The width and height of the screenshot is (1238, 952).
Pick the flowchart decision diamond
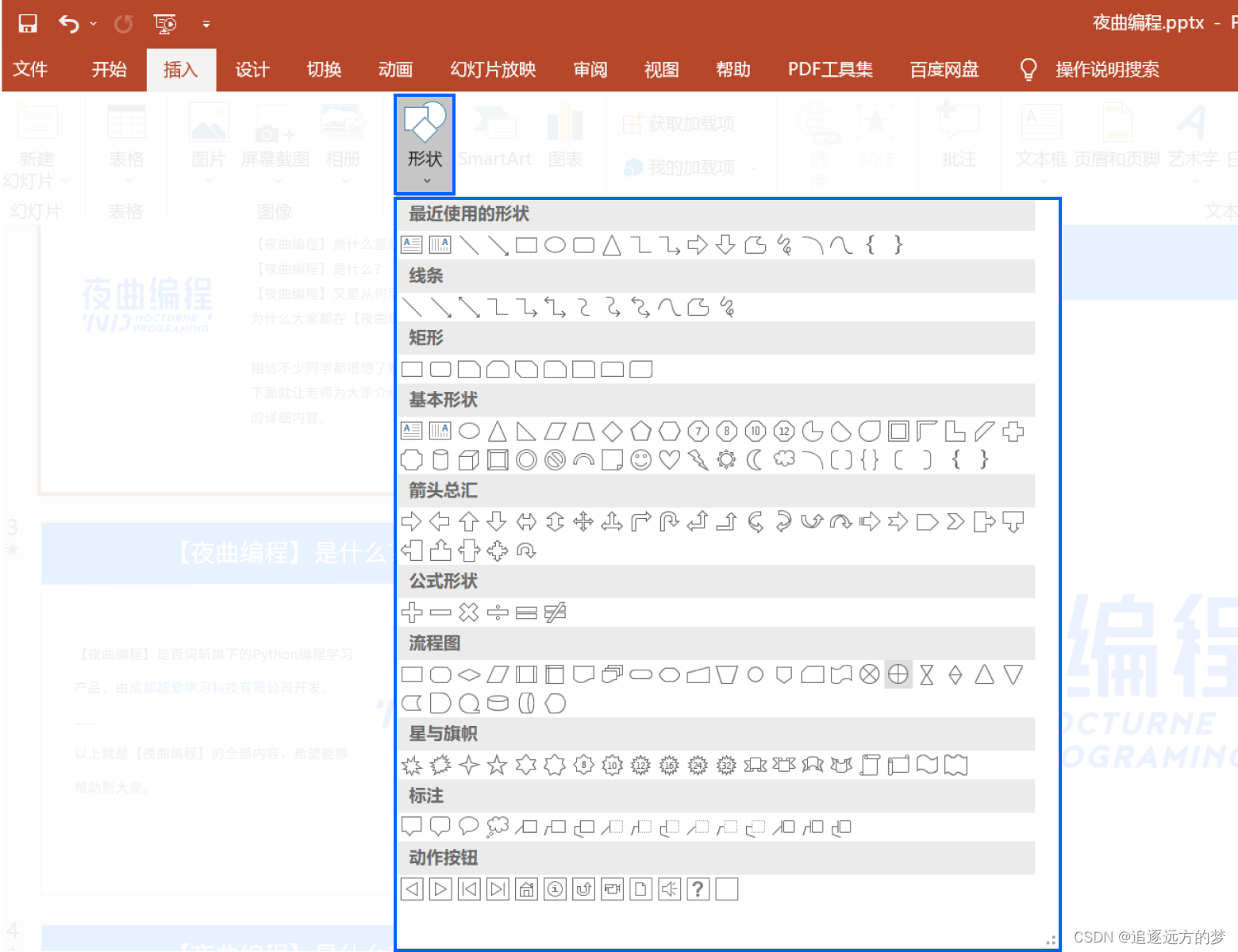pos(469,674)
